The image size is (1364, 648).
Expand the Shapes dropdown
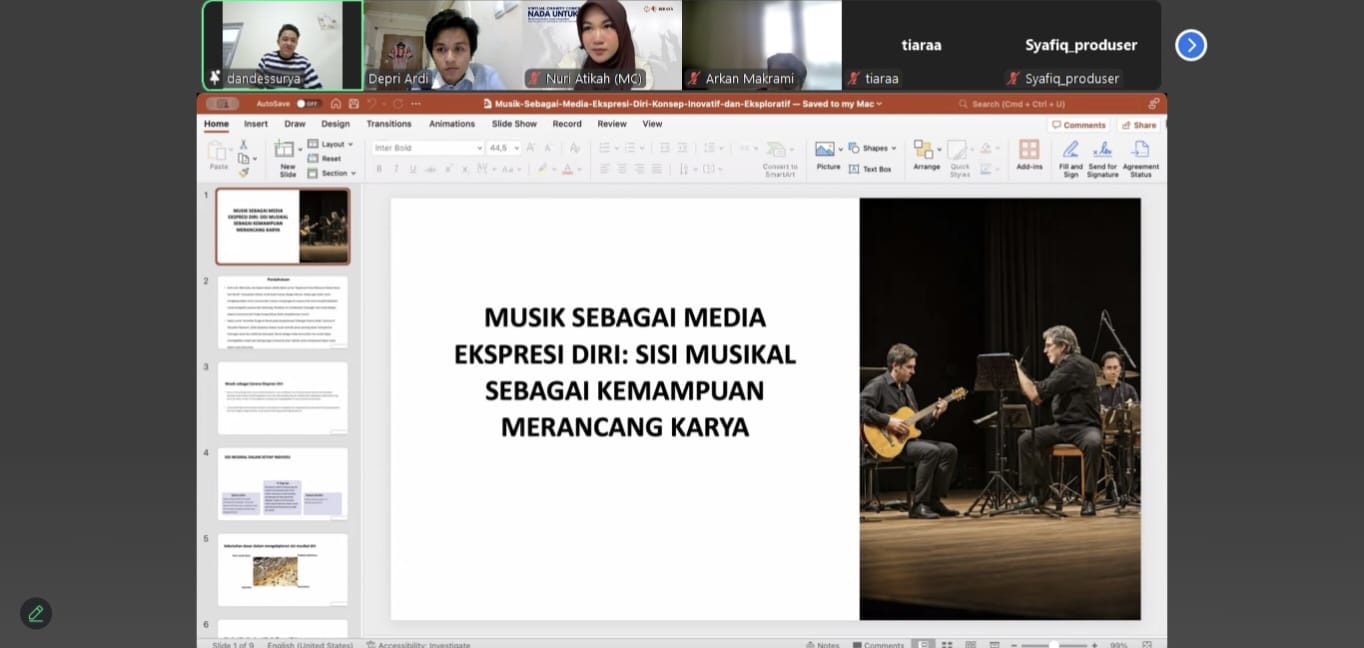[873, 148]
